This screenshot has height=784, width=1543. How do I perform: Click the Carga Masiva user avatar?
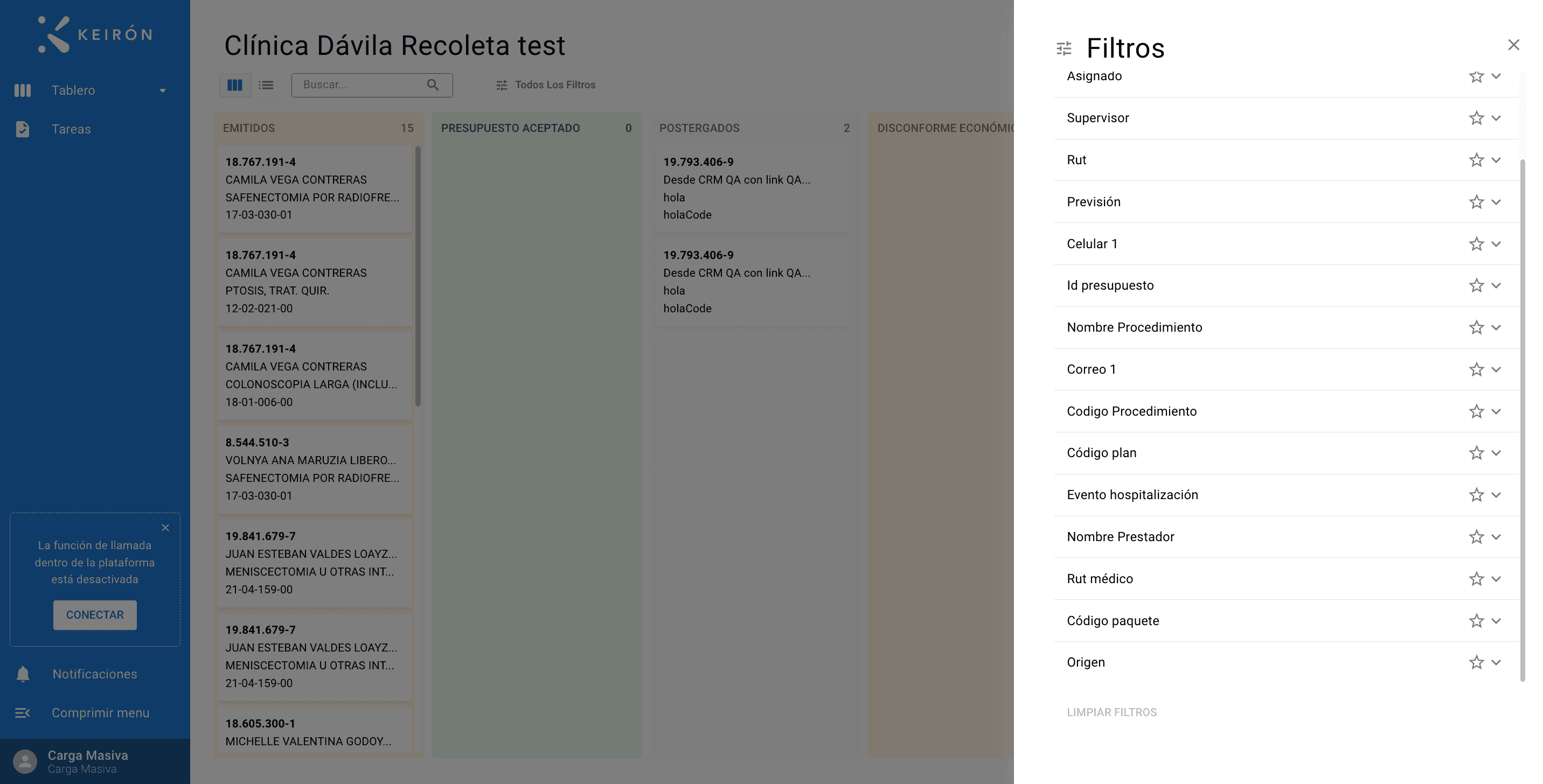[25, 762]
